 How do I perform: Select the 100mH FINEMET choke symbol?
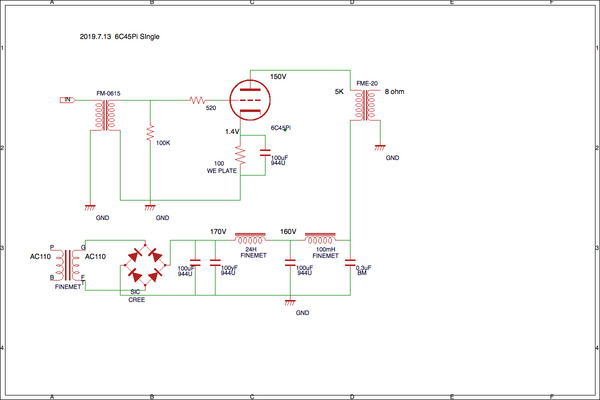coord(320,238)
